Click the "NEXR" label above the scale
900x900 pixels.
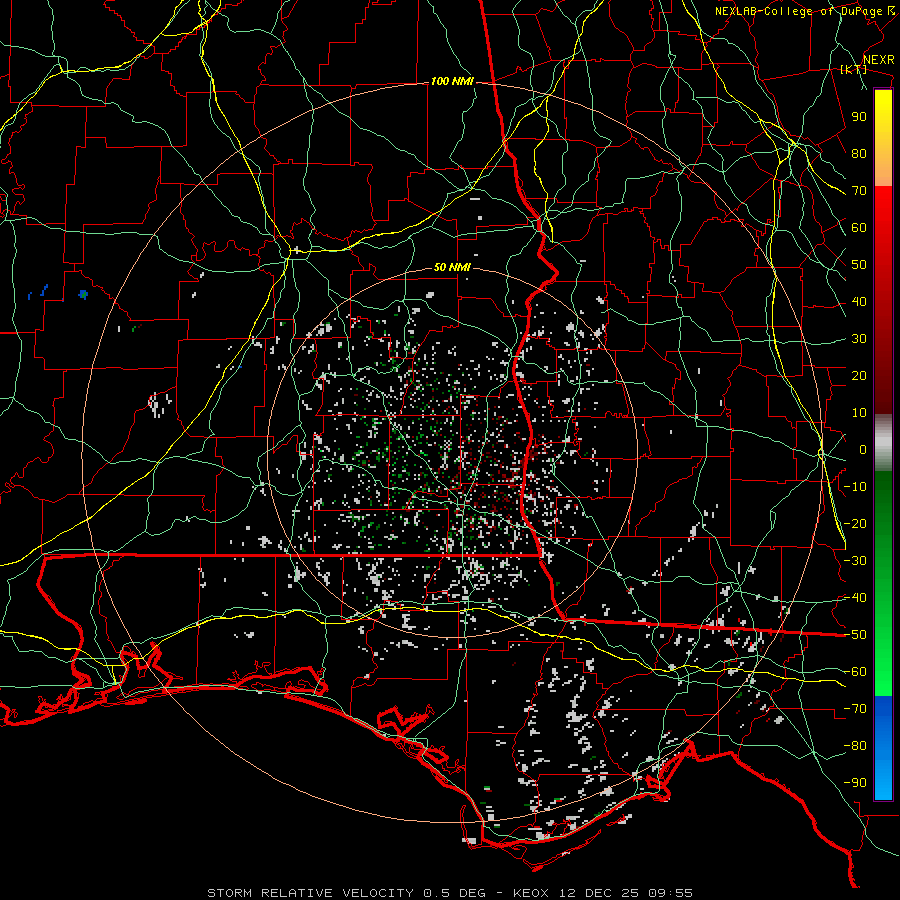tap(879, 60)
